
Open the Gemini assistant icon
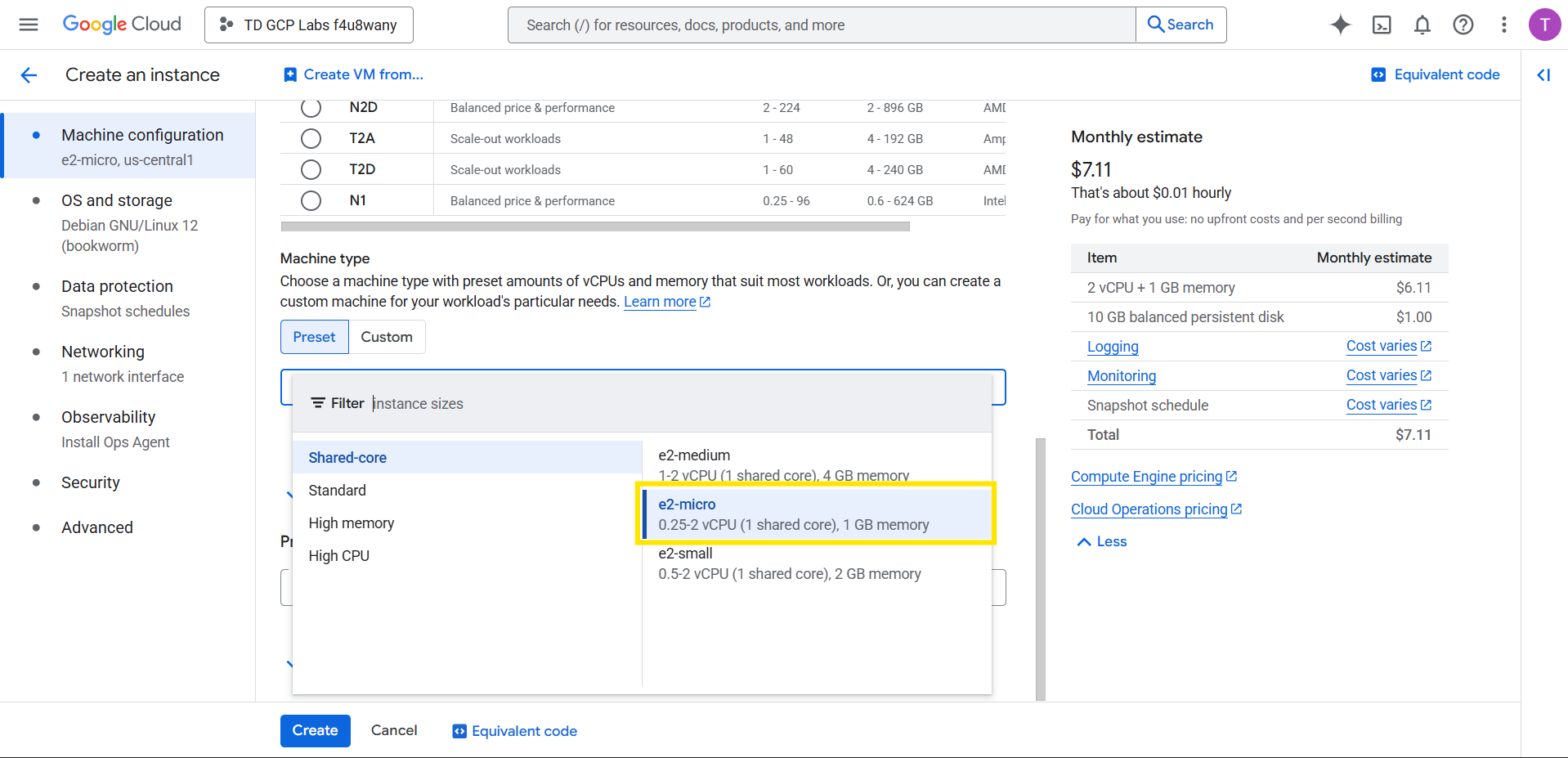[1340, 25]
